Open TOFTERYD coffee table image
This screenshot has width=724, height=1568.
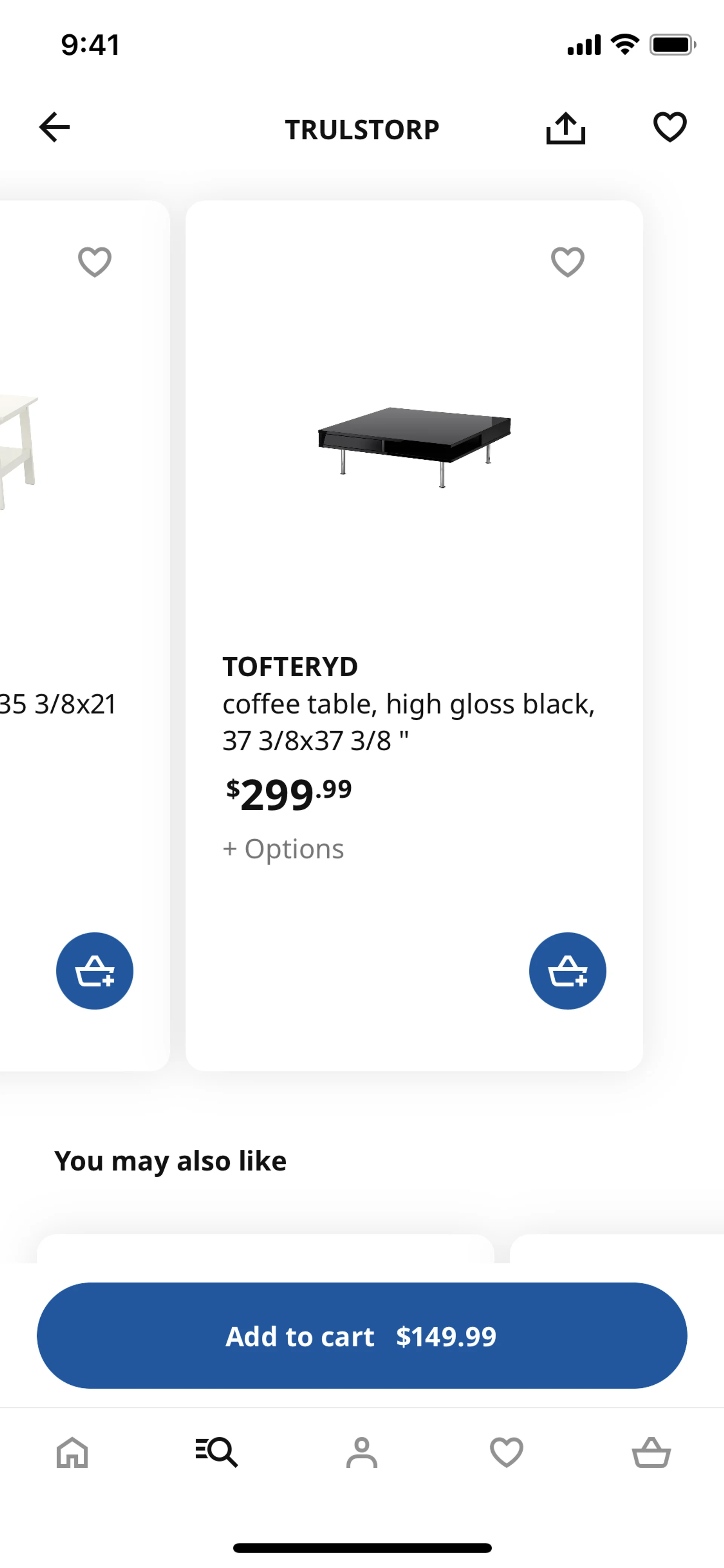(414, 446)
